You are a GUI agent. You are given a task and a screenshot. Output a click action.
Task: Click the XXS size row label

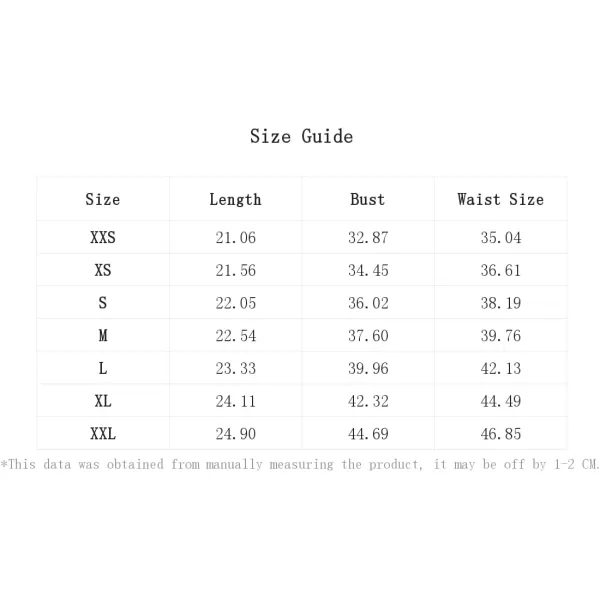click(103, 237)
